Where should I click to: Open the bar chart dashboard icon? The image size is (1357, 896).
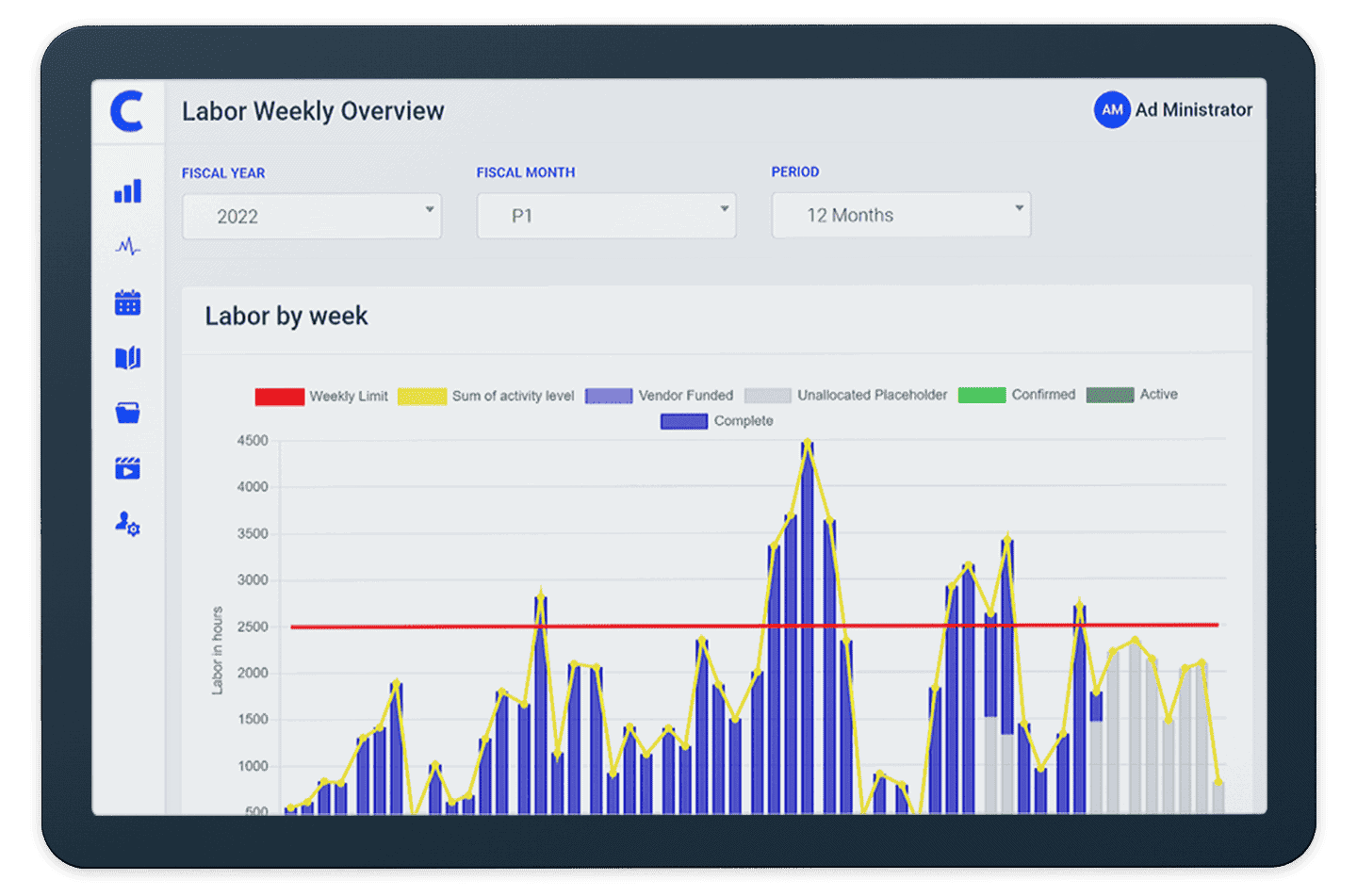[127, 191]
